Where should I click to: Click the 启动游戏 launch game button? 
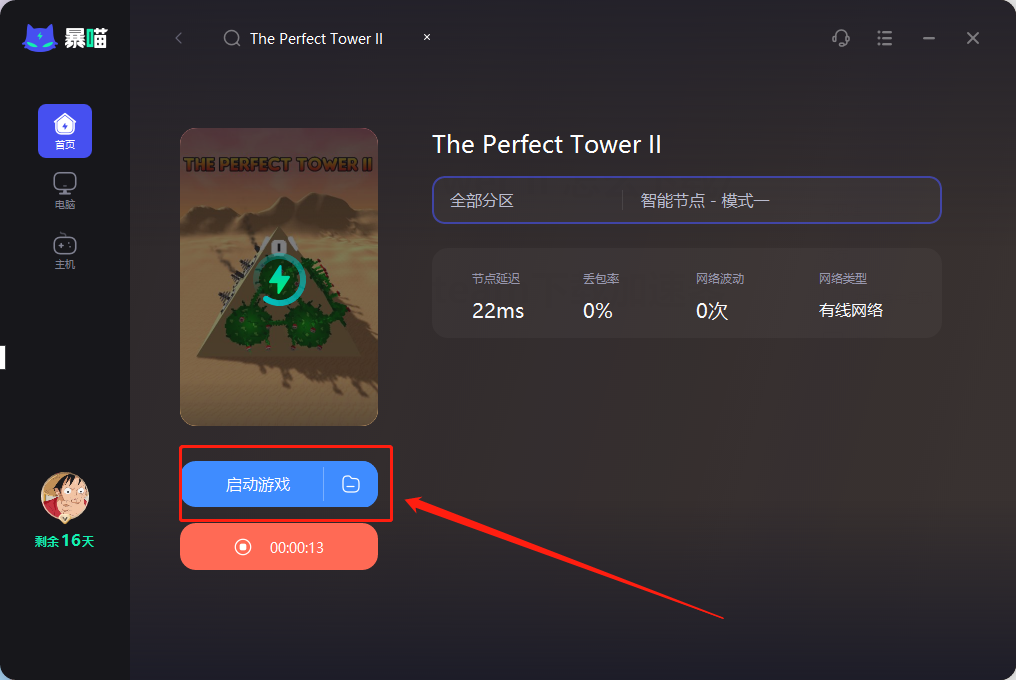[252, 484]
